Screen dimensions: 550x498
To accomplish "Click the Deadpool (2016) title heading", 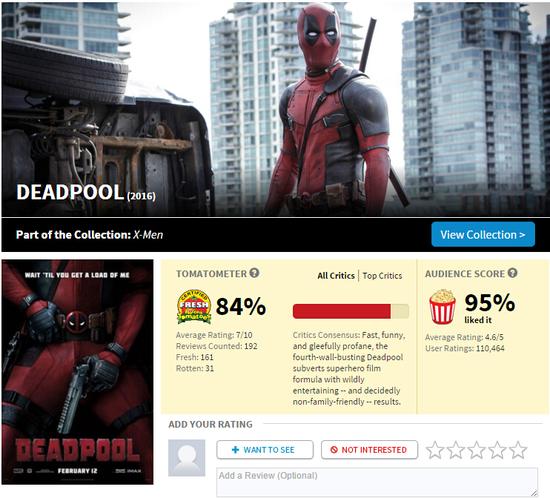I will (86, 193).
